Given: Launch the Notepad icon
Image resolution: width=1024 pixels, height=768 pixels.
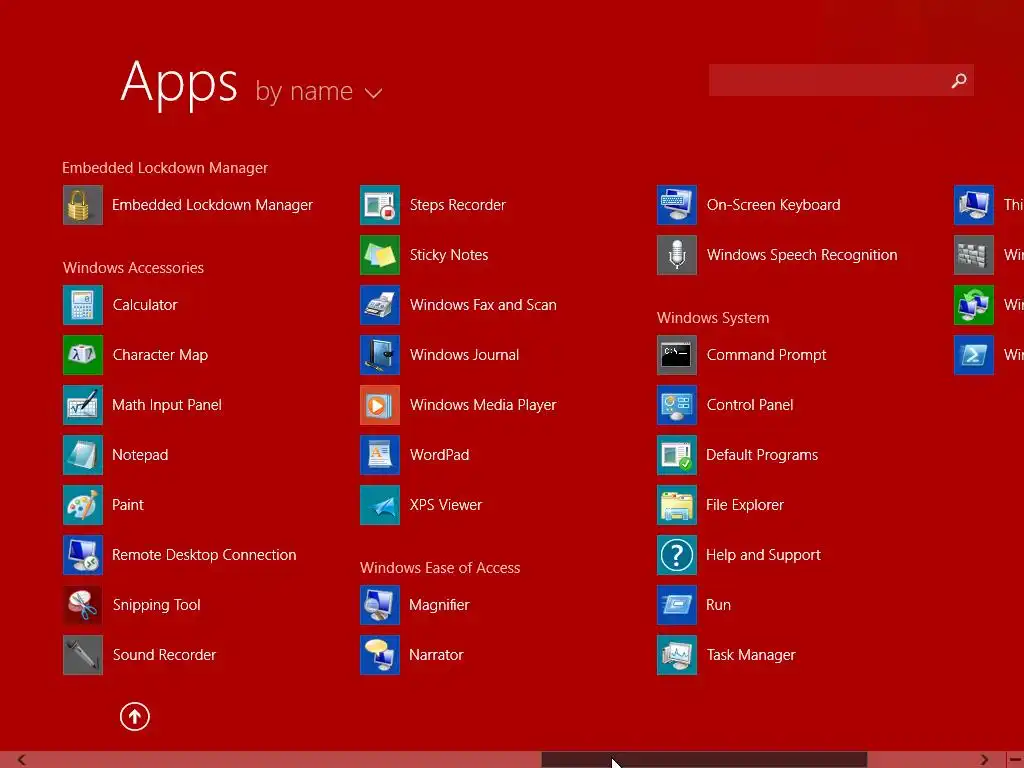Looking at the screenshot, I should click(x=83, y=455).
